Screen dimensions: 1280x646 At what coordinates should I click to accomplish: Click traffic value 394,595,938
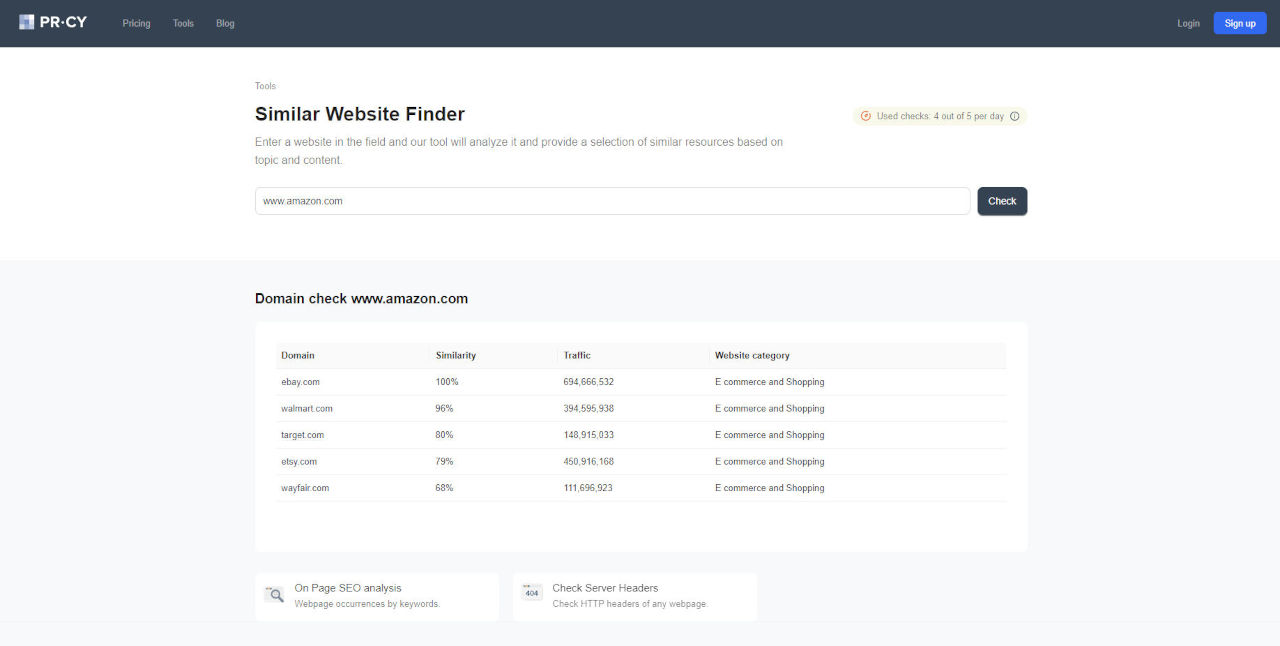click(588, 408)
